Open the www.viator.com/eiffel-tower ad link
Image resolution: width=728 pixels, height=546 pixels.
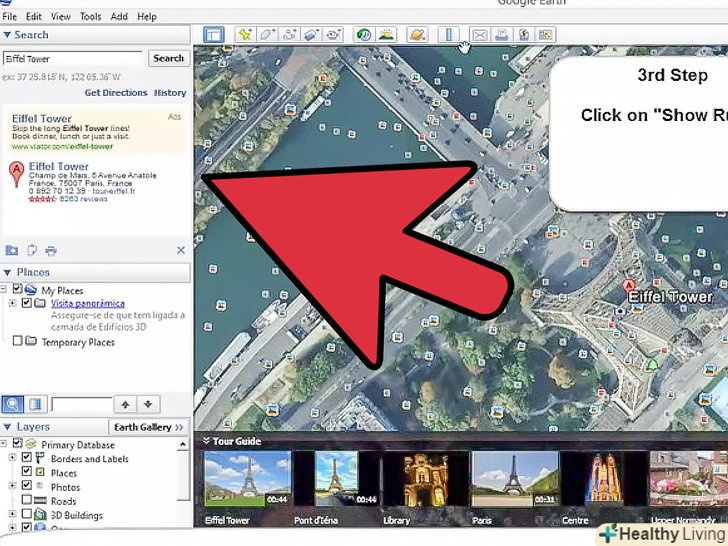62,147
